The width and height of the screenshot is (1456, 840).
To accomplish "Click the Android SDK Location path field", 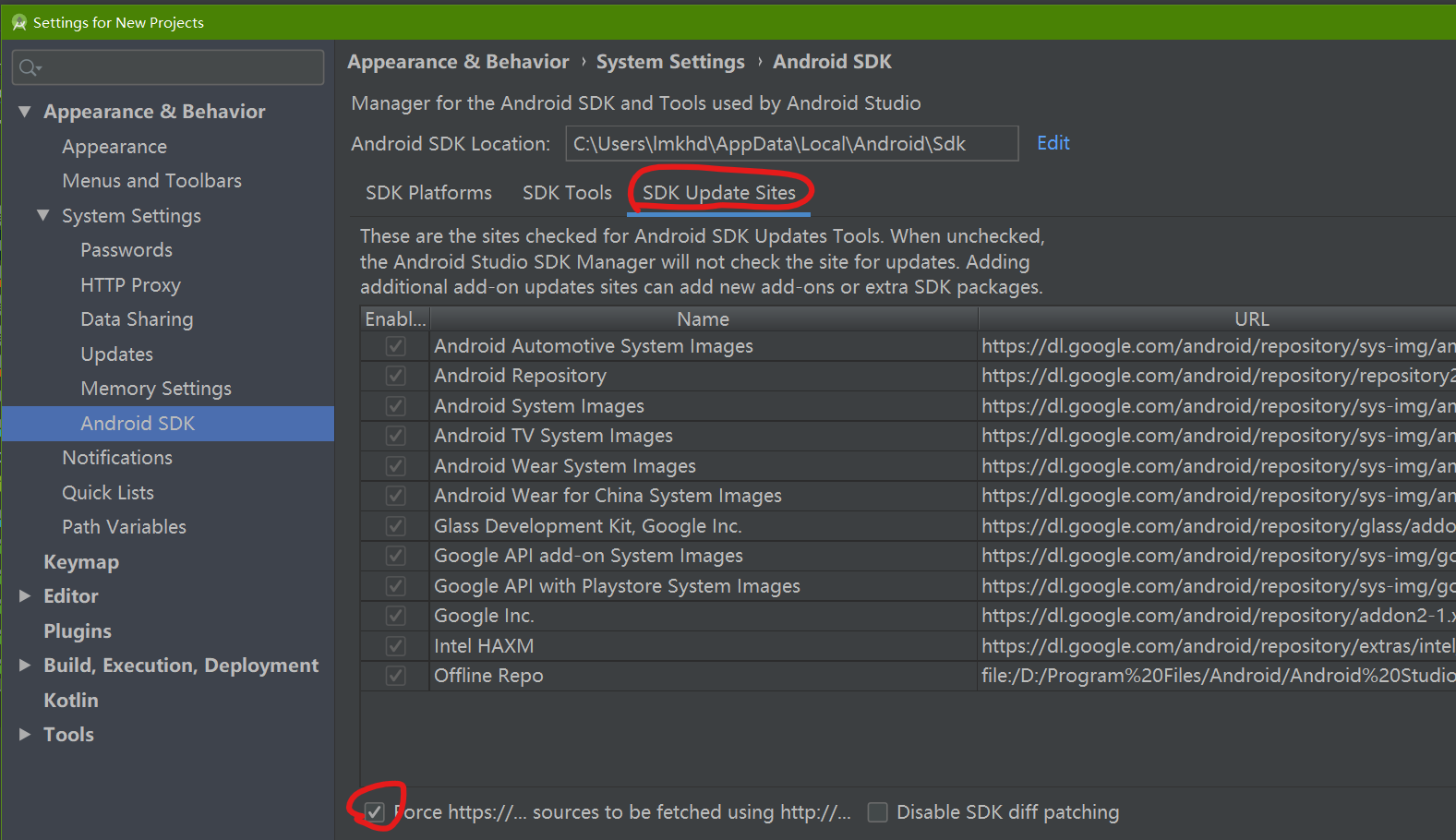I will click(x=791, y=144).
